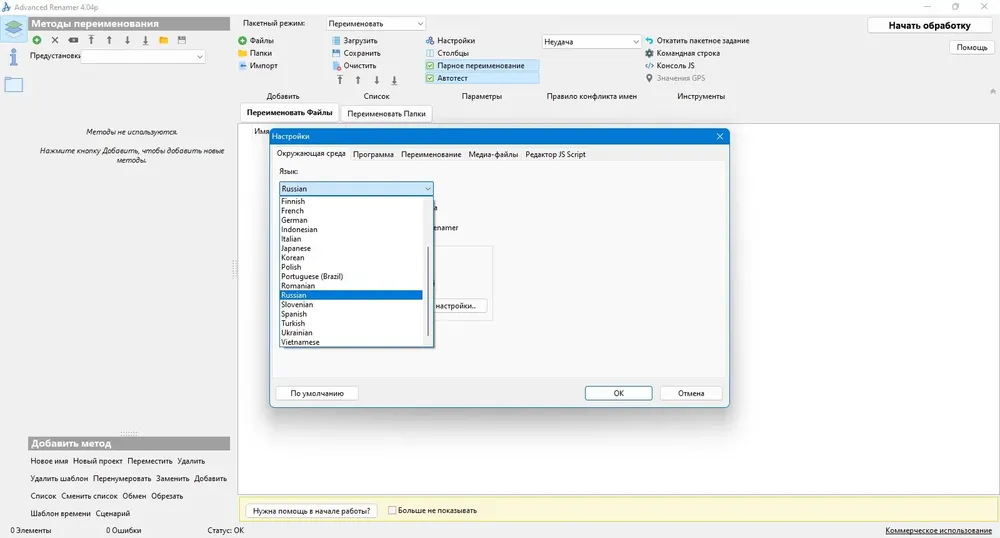Click the green plus add-method icon
The width and height of the screenshot is (1000, 538).
37,40
